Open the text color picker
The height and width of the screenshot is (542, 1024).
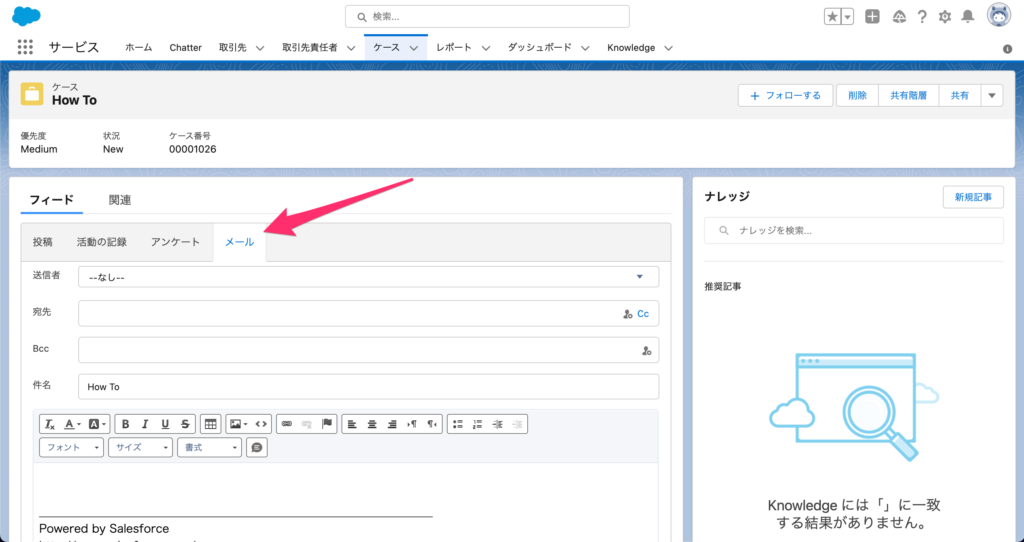[x=73, y=424]
